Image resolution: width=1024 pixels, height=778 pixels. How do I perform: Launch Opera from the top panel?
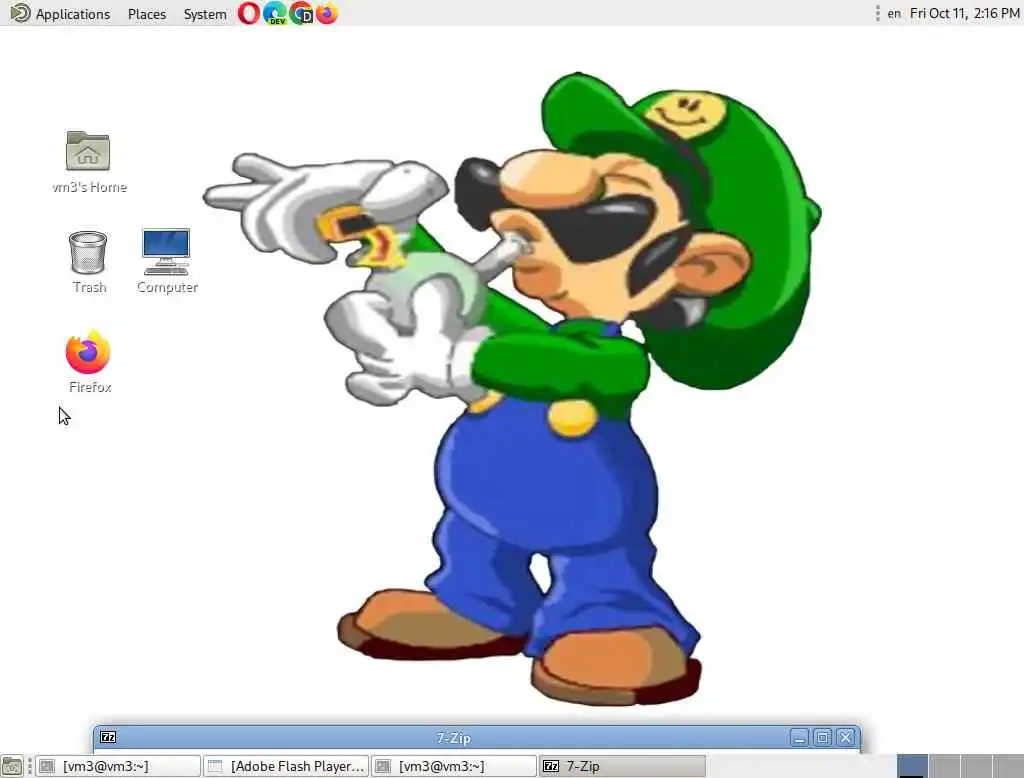tap(248, 13)
